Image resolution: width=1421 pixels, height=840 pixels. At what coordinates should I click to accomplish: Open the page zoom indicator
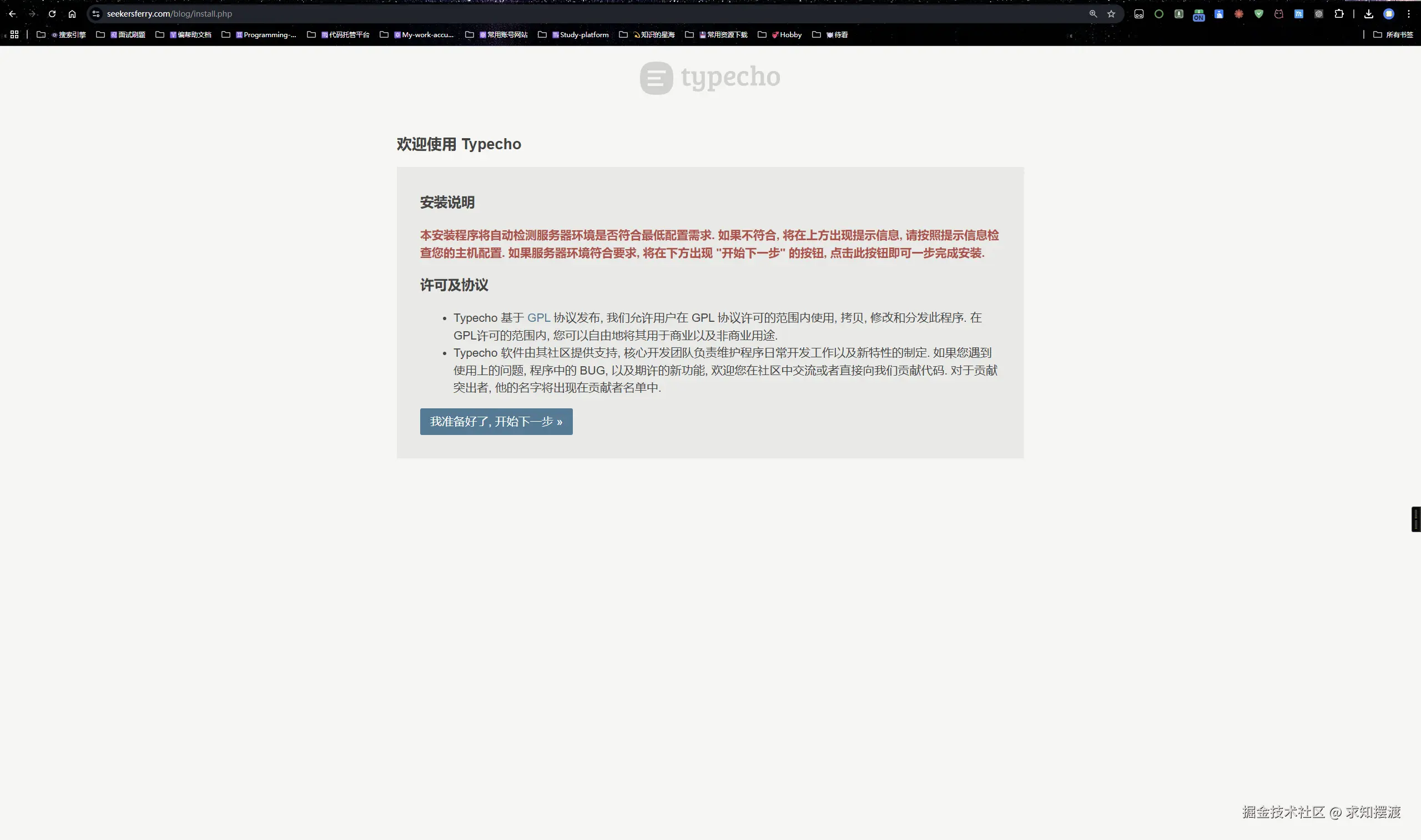click(1093, 13)
